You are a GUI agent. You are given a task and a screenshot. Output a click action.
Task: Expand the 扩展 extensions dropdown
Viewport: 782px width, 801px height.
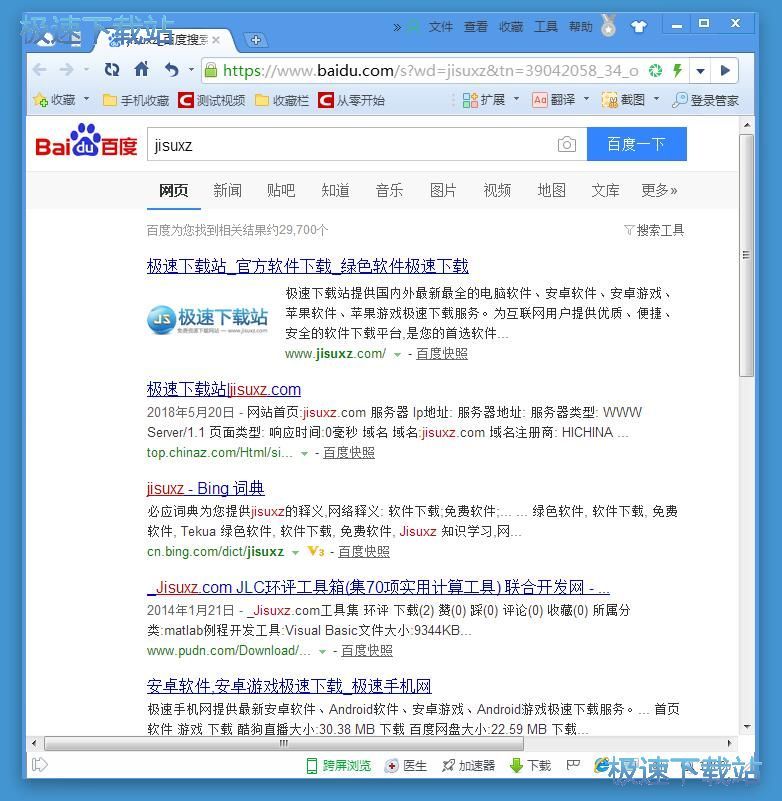[516, 100]
